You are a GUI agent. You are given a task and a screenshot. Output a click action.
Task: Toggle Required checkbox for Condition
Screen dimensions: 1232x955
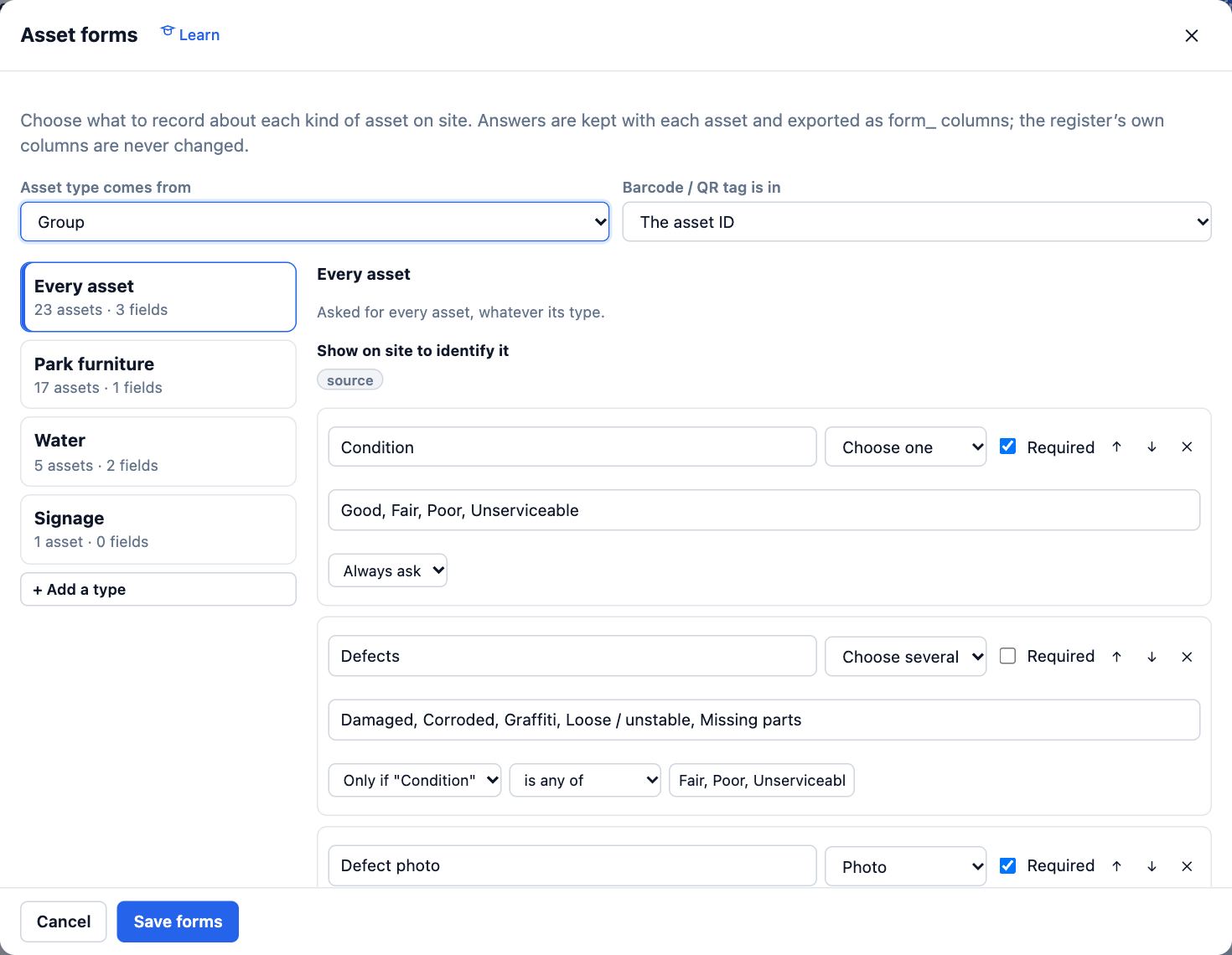[x=1008, y=447]
